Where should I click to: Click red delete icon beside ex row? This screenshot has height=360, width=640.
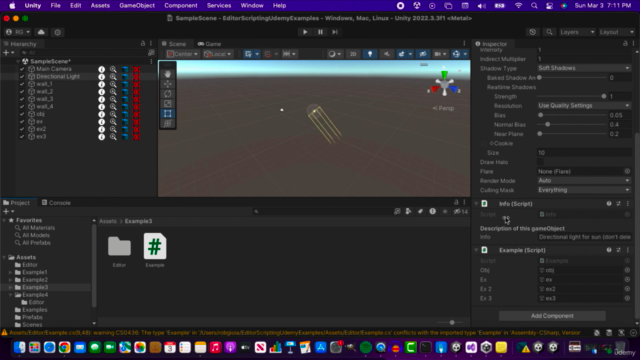tap(136, 122)
